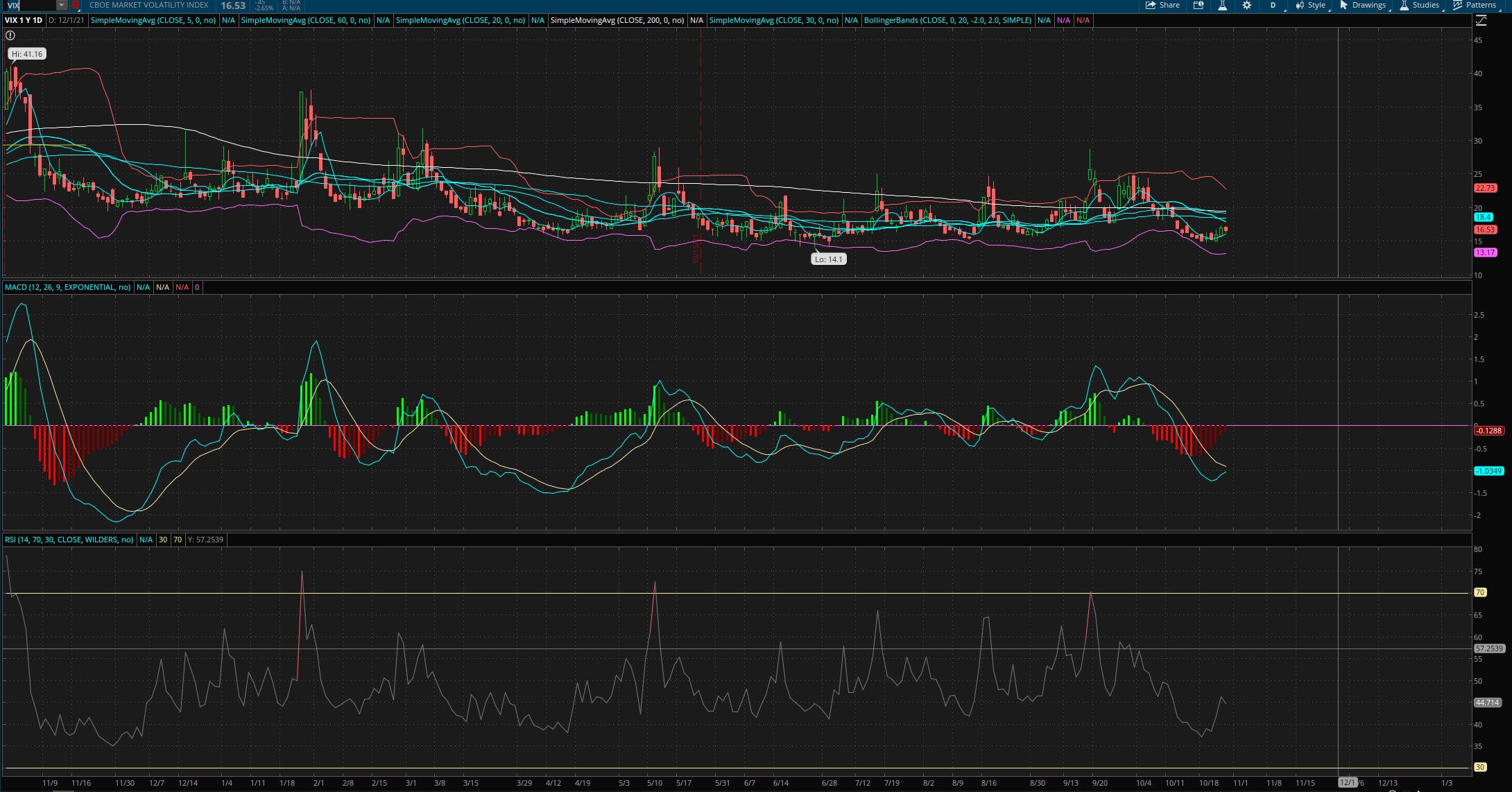The image size is (1512, 792).
Task: Click the MACD (12, 26, 9) study label
Action: (x=67, y=287)
